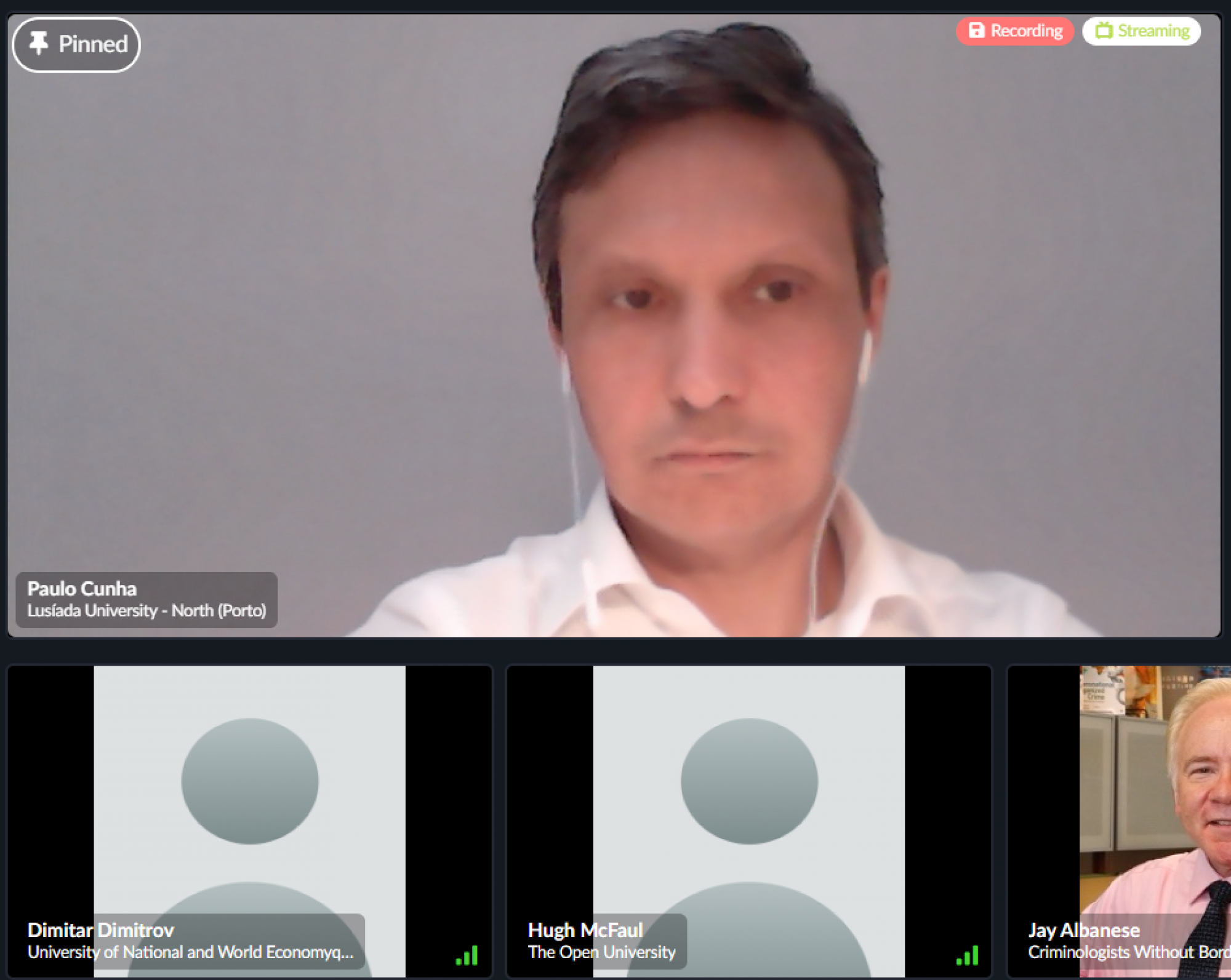Unpin the video via the Pinned text
This screenshot has height=980, width=1231.
pos(93,44)
